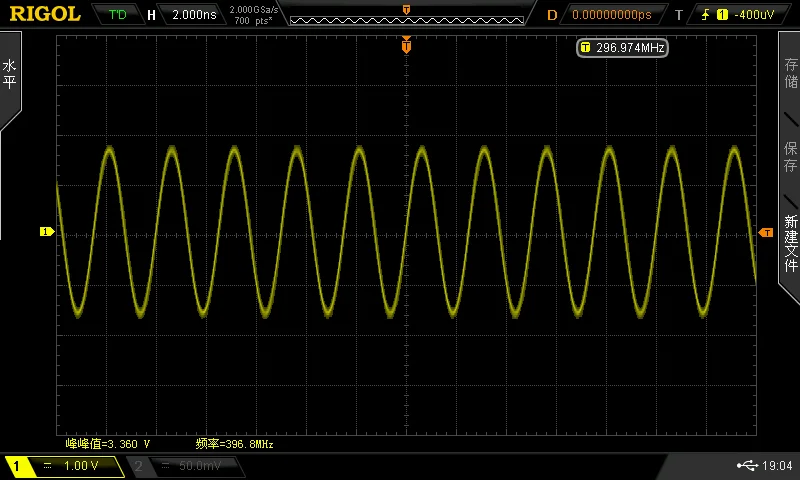The width and height of the screenshot is (800, 480).
Task: Click the 700 pts memory depth readout
Action: [x=254, y=20]
